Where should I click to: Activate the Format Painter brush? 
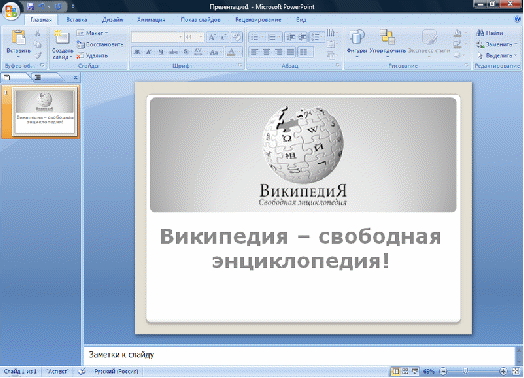pos(38,55)
